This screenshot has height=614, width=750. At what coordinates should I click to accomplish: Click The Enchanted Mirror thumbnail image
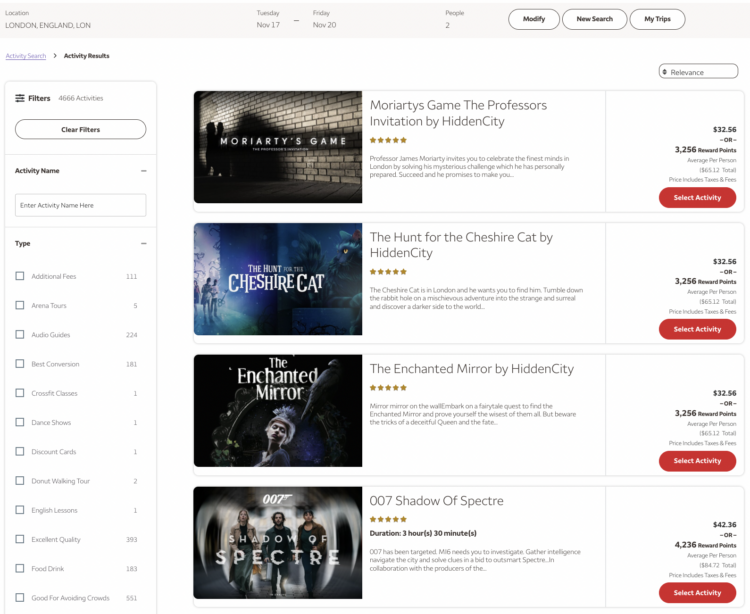278,410
